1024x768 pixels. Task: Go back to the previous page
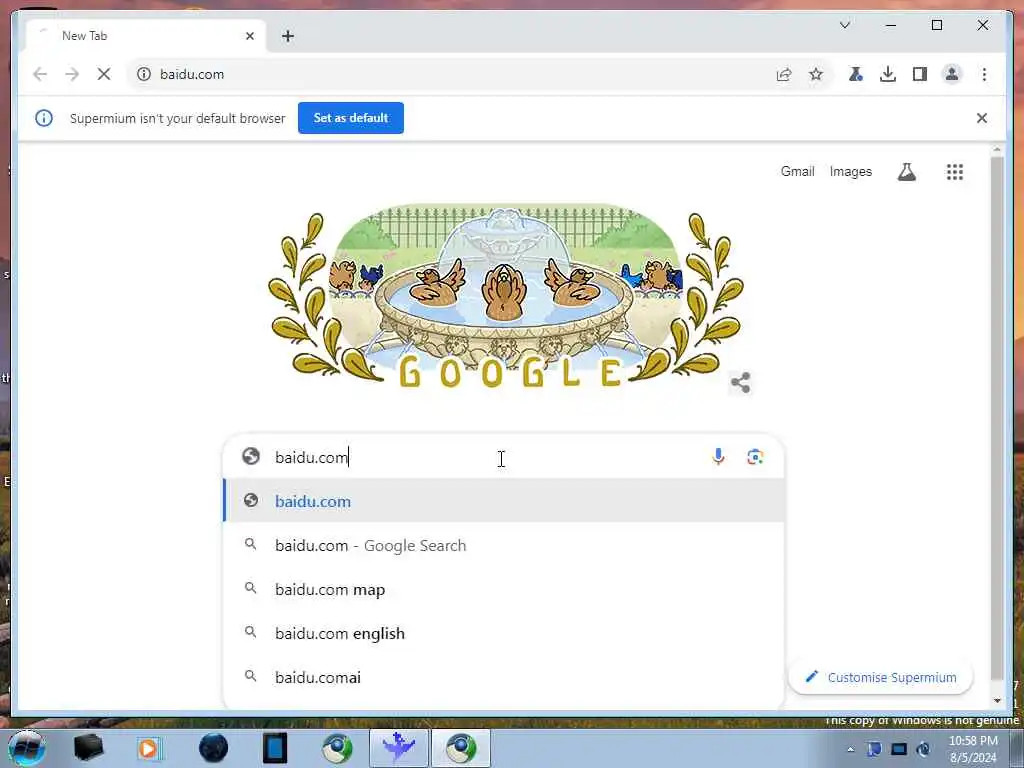point(40,74)
